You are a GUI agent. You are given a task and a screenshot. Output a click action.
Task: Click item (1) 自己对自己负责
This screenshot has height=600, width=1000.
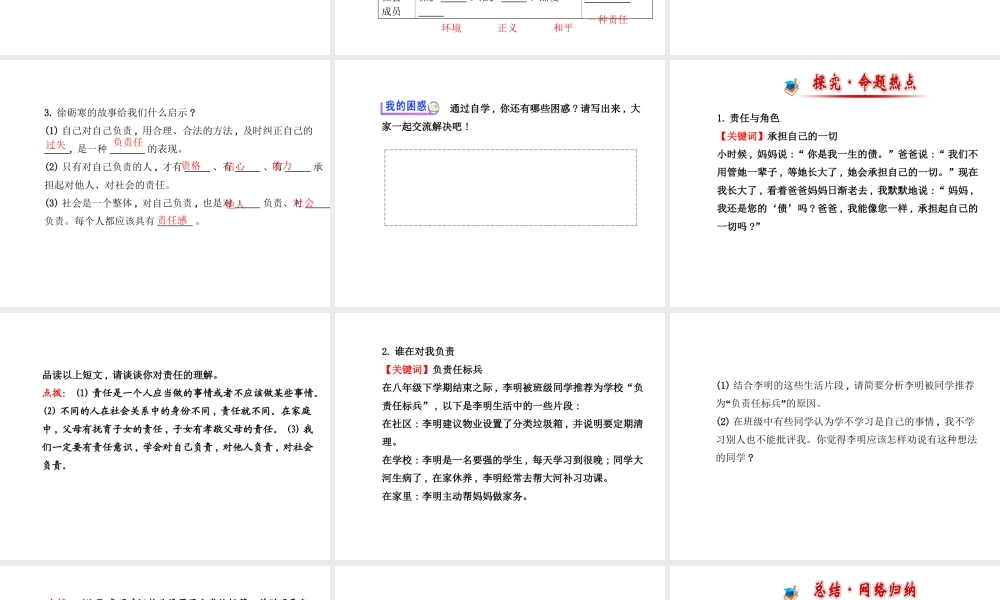(x=179, y=139)
